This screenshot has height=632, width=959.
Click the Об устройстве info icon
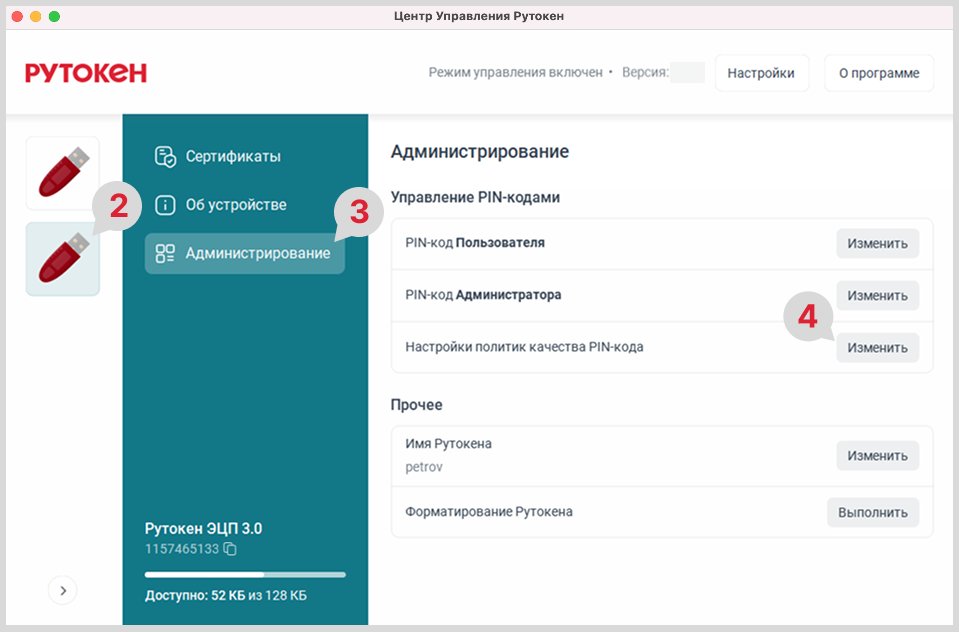tap(165, 205)
